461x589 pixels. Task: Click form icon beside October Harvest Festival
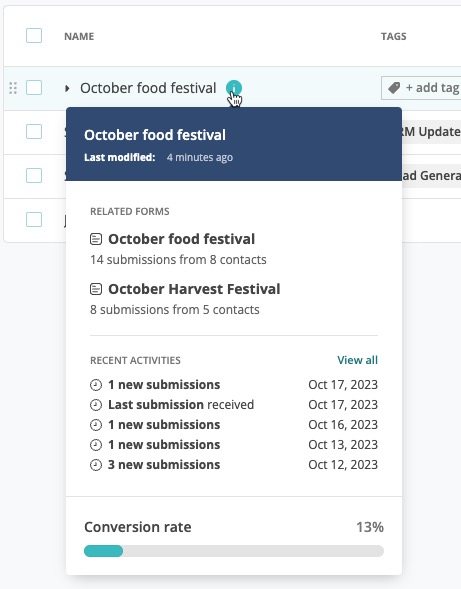pos(96,289)
